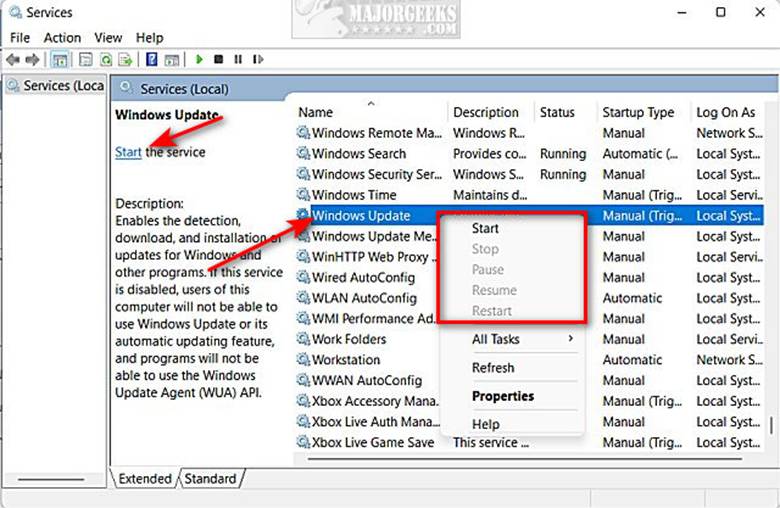Switch to the Standard tab
The width and height of the screenshot is (780, 508).
point(211,479)
